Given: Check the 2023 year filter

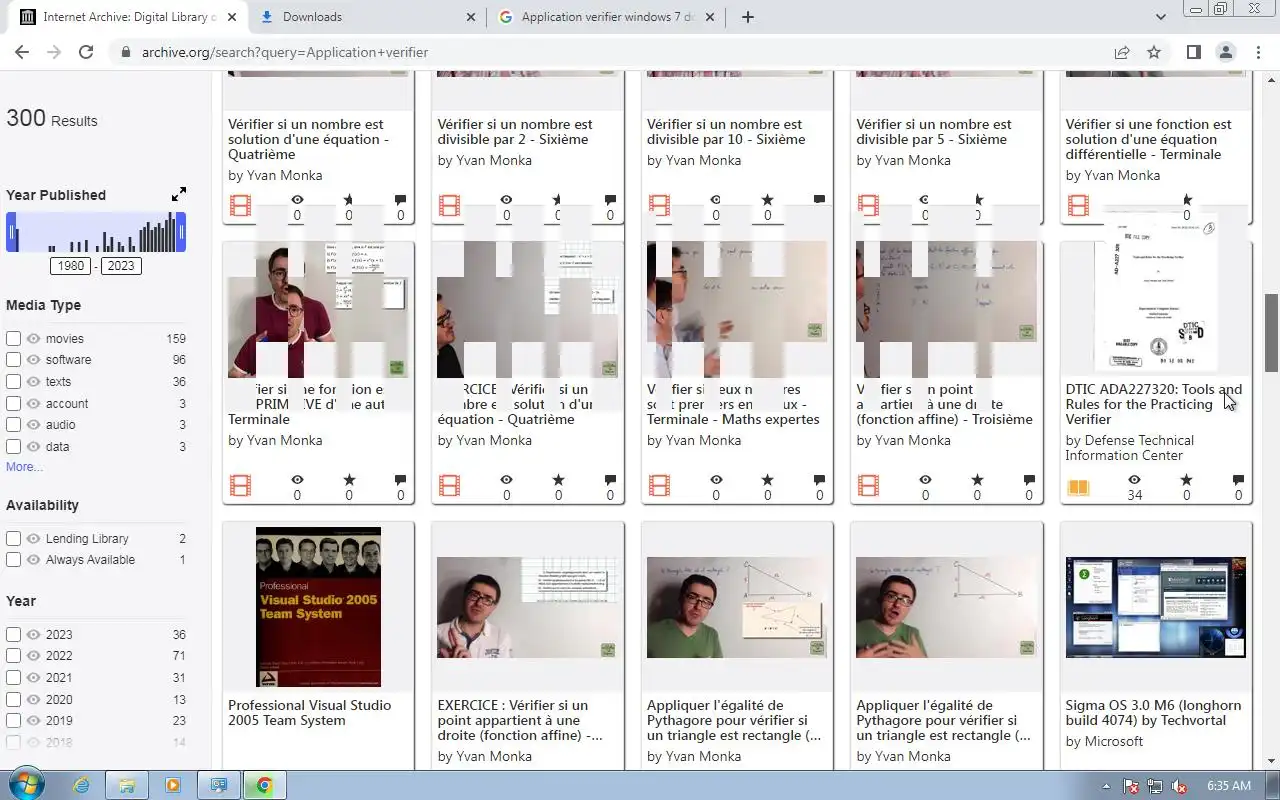Looking at the screenshot, I should pos(13,635).
